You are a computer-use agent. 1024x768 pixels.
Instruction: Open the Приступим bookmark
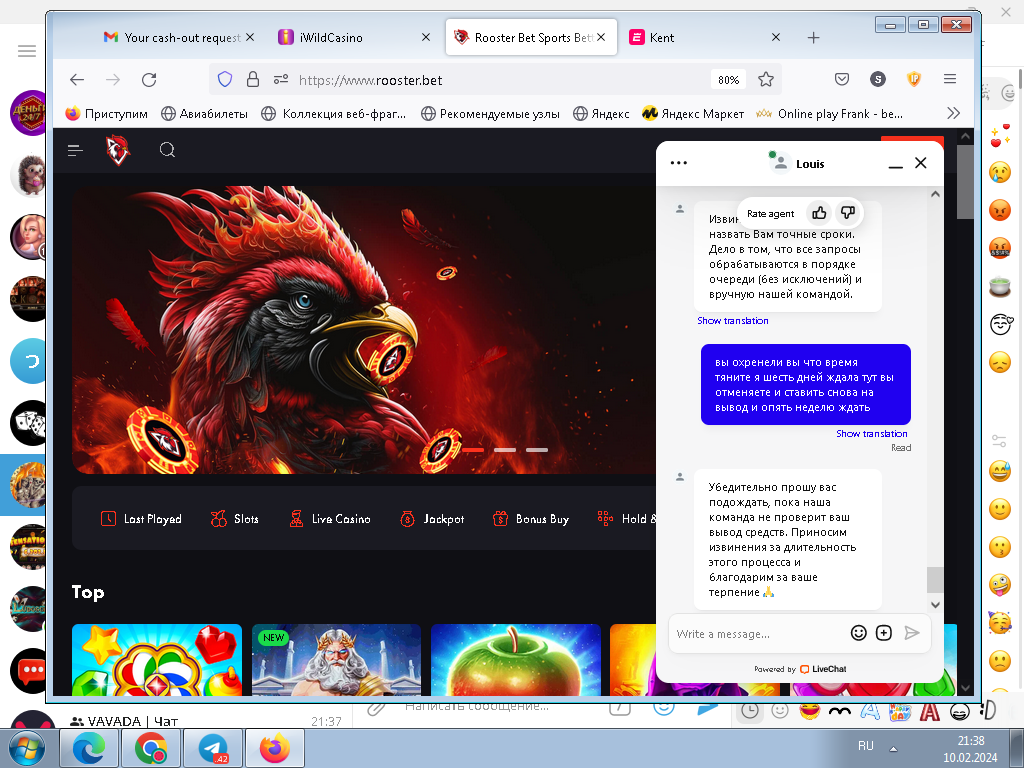[x=106, y=114]
